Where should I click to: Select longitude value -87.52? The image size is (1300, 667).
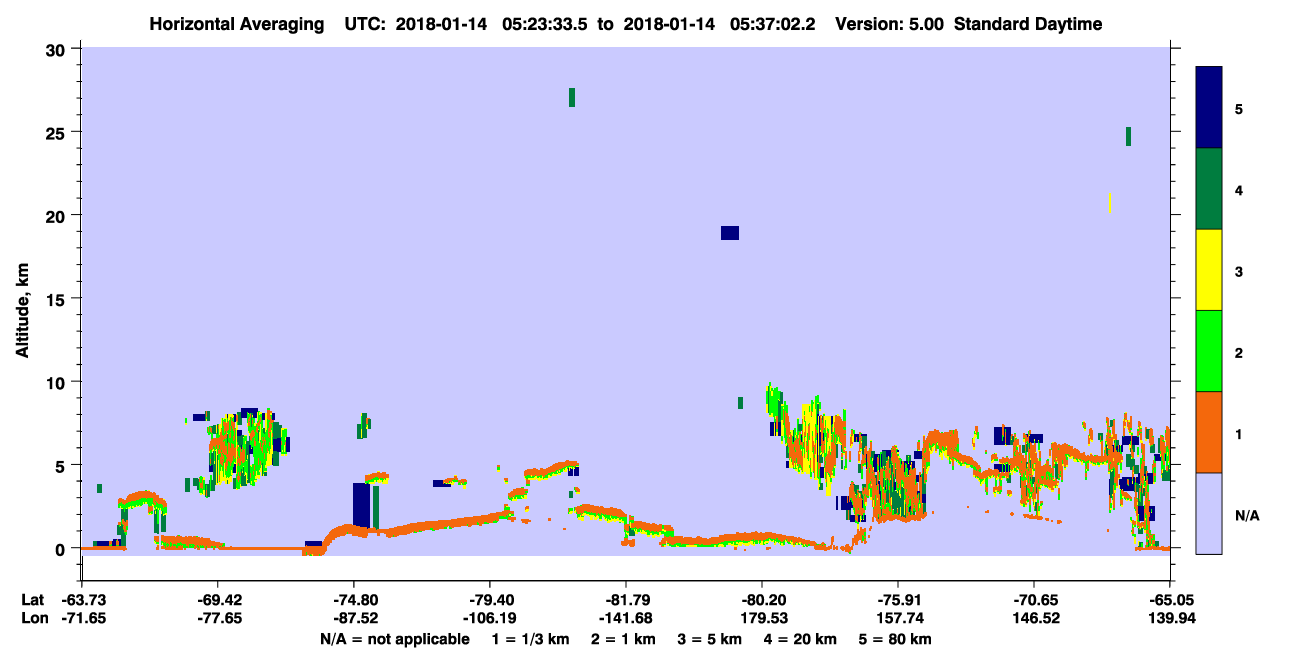pos(353,618)
